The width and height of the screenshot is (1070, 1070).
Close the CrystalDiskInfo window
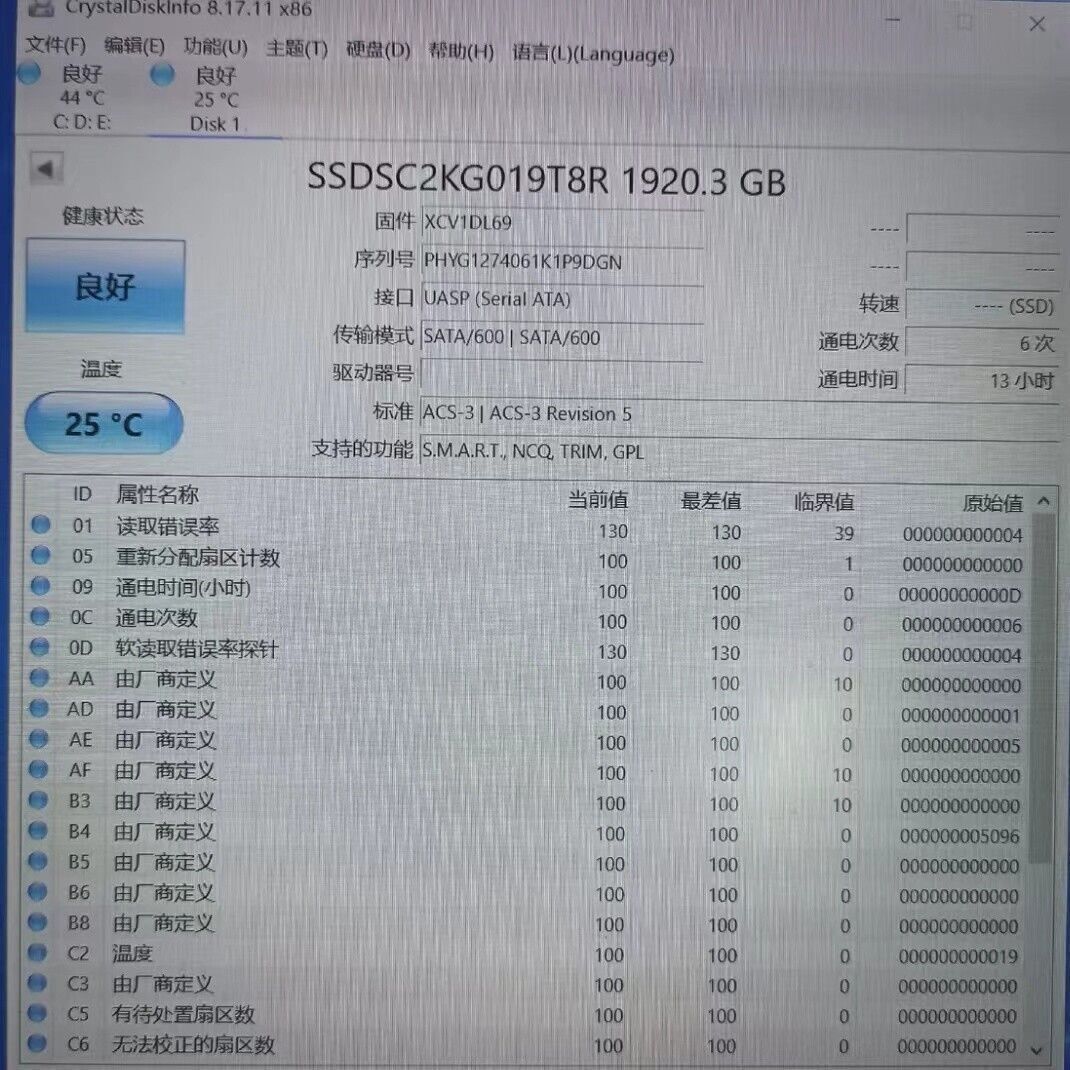[1037, 25]
